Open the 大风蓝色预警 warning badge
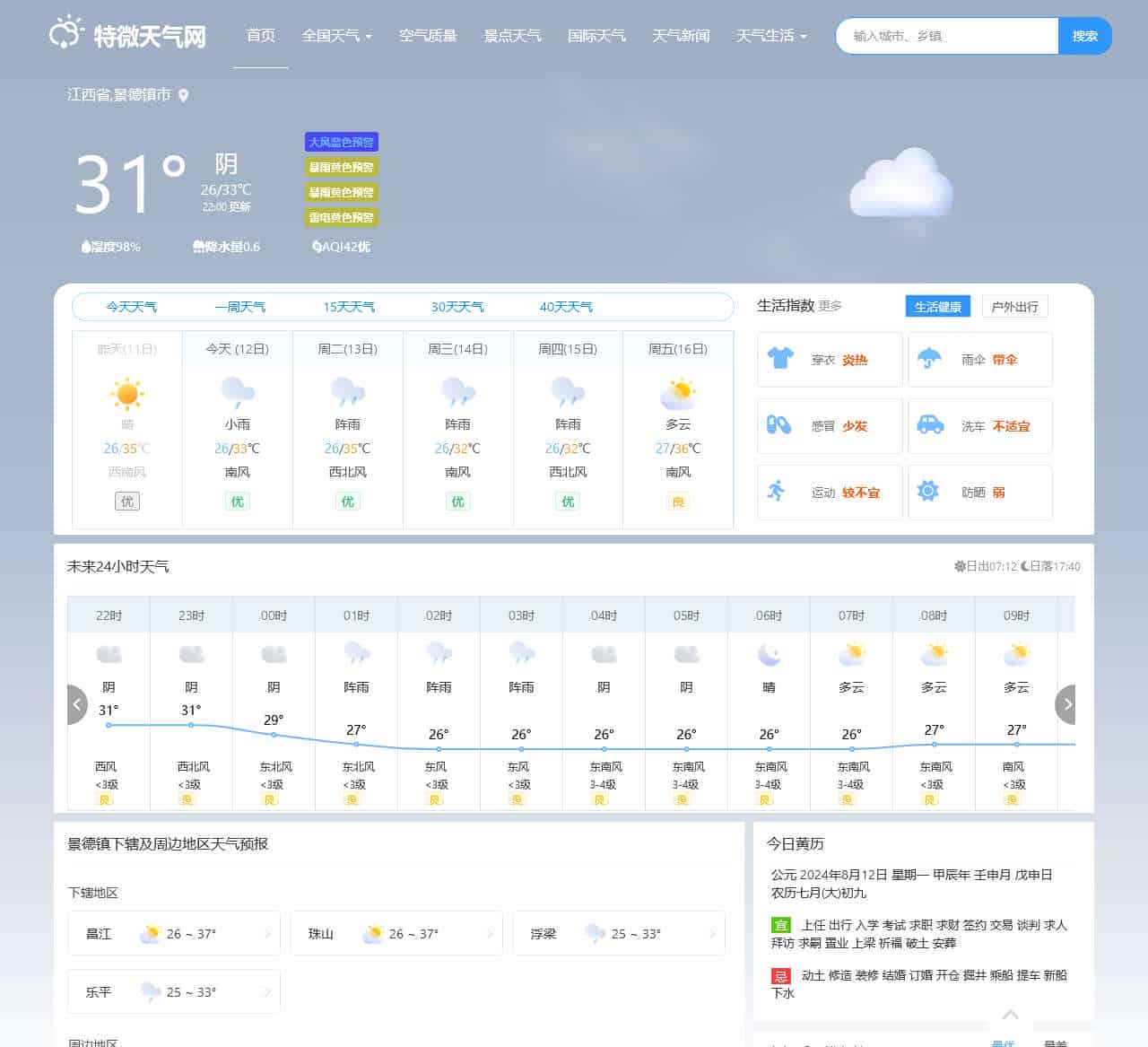This screenshot has height=1047, width=1148. click(x=341, y=142)
